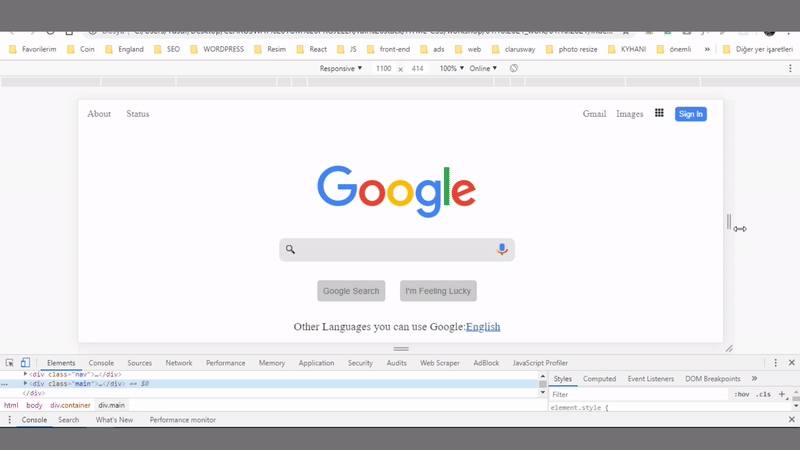Click into the Google search input field
The image size is (800, 450).
(395, 249)
